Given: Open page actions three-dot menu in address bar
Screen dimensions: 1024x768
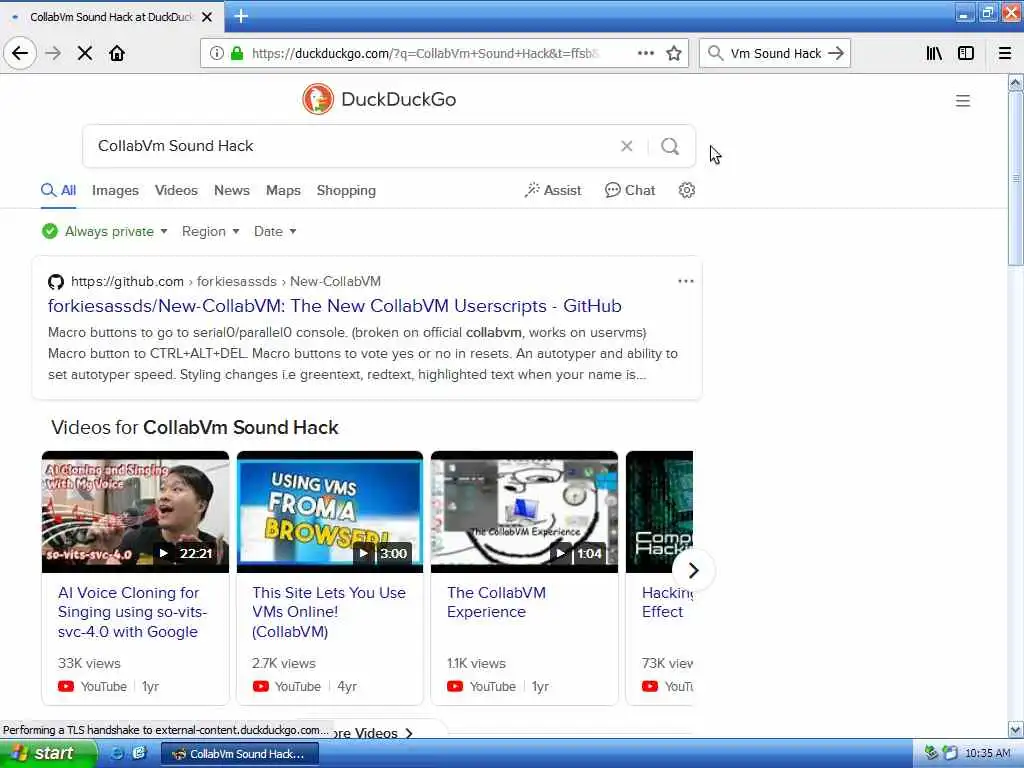Looking at the screenshot, I should click(645, 53).
